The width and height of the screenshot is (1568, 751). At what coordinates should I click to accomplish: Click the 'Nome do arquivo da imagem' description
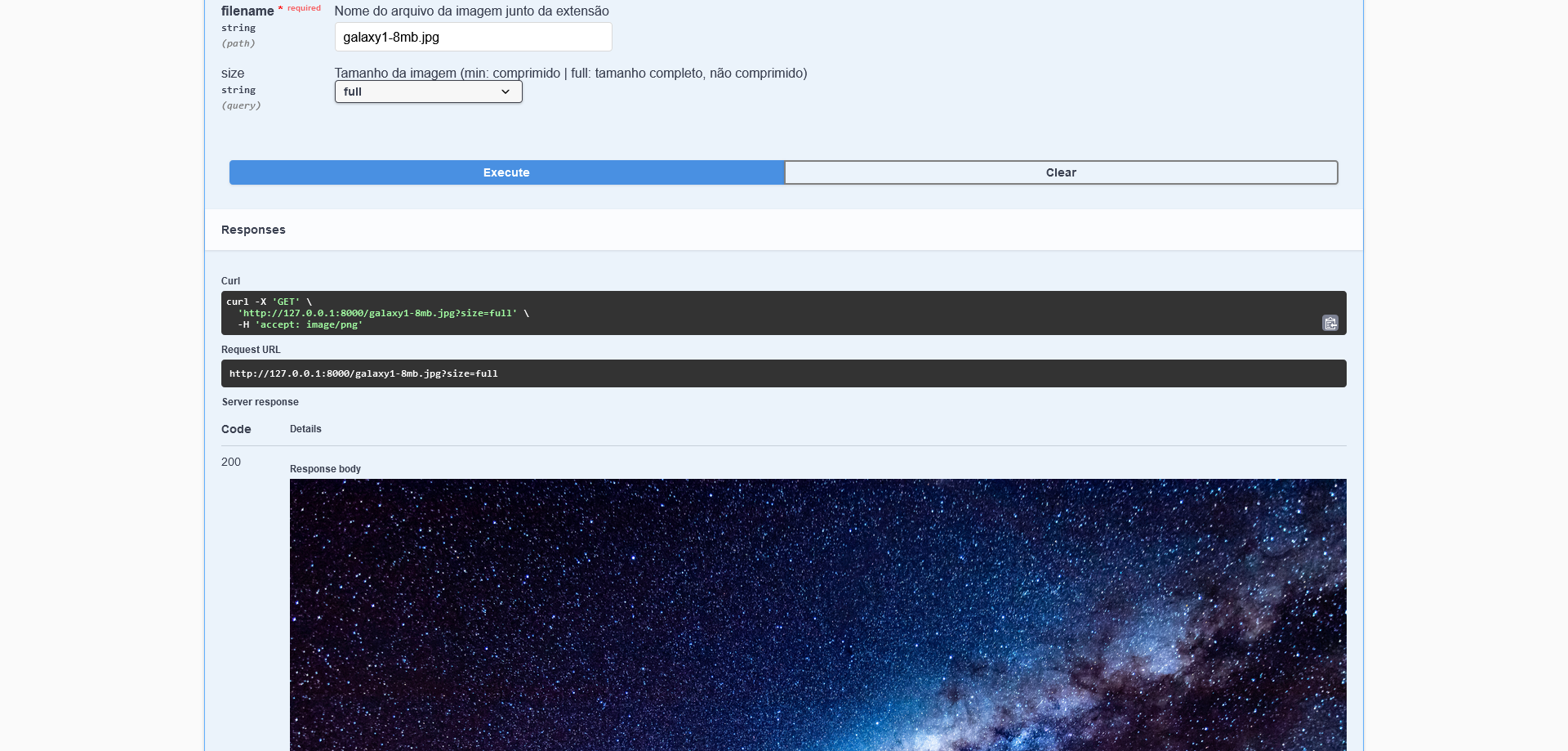[x=471, y=11]
